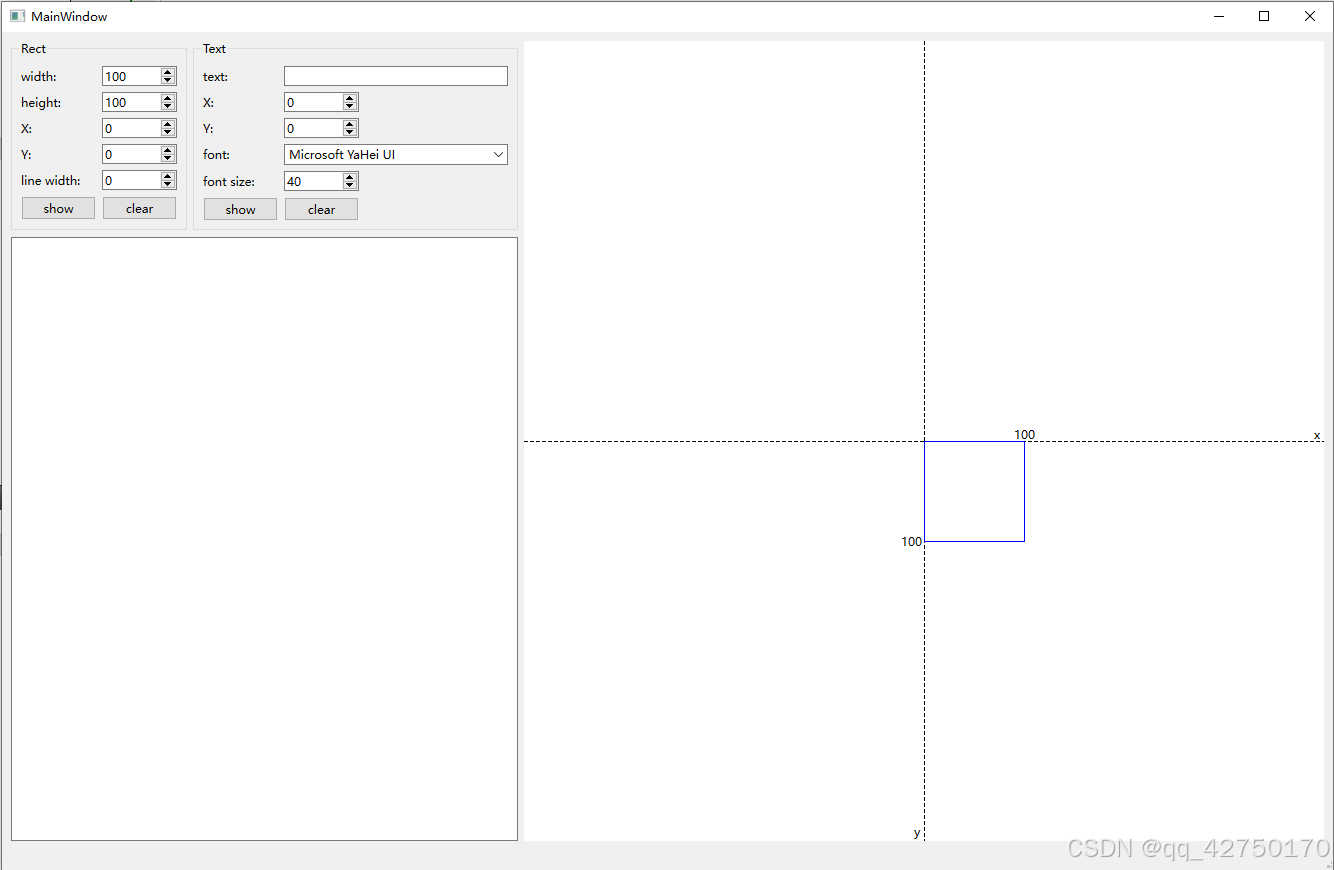1334x870 pixels.
Task: Click the X input in the Text group
Action: coord(310,101)
